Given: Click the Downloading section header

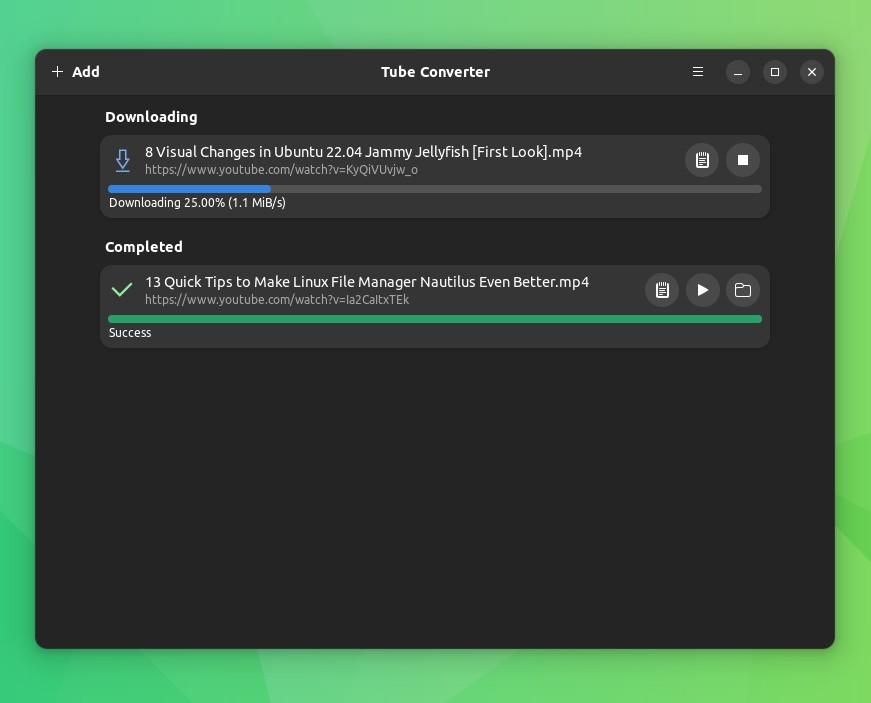Looking at the screenshot, I should point(151,116).
